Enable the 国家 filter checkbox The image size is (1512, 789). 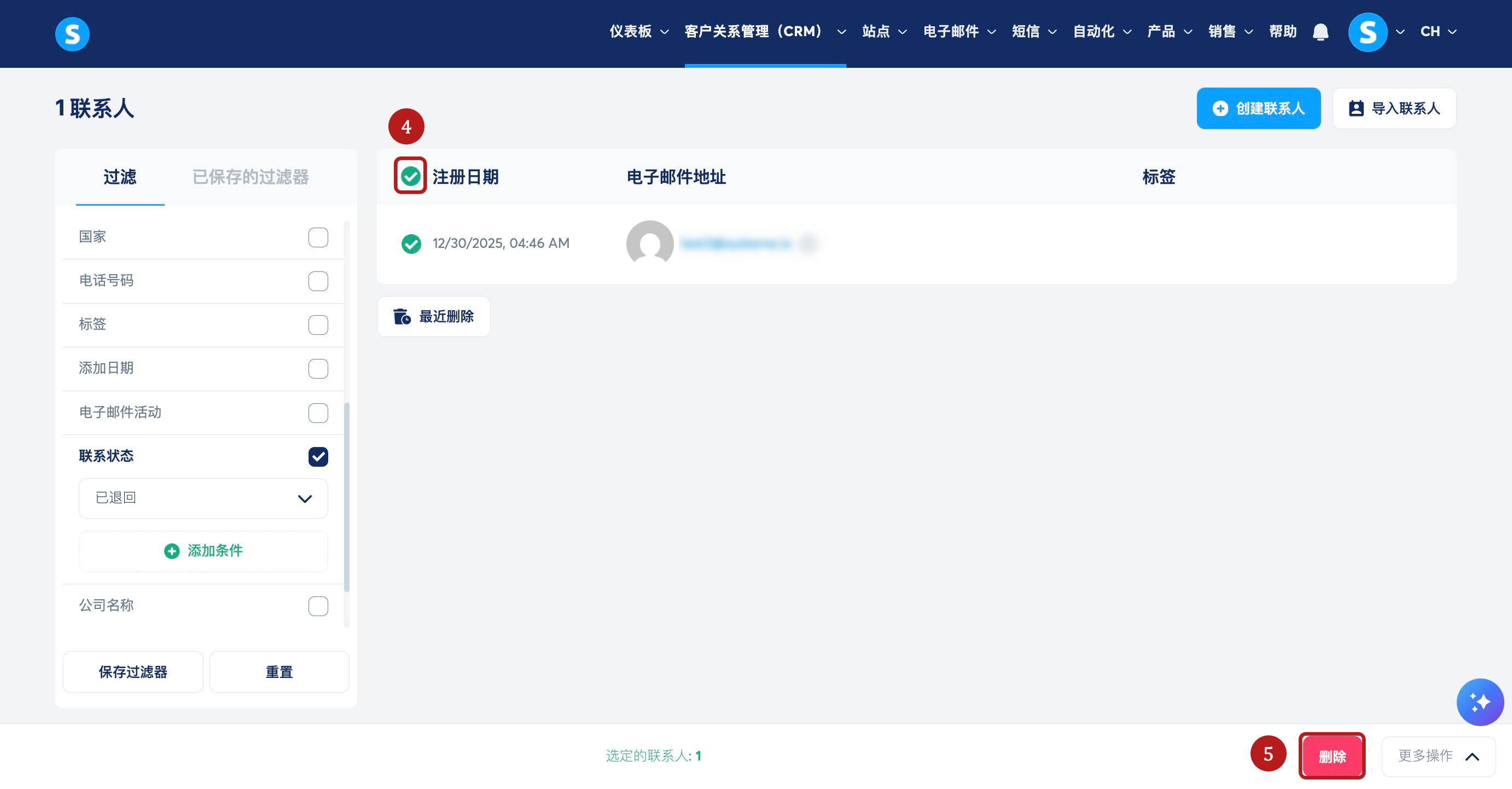tap(318, 237)
